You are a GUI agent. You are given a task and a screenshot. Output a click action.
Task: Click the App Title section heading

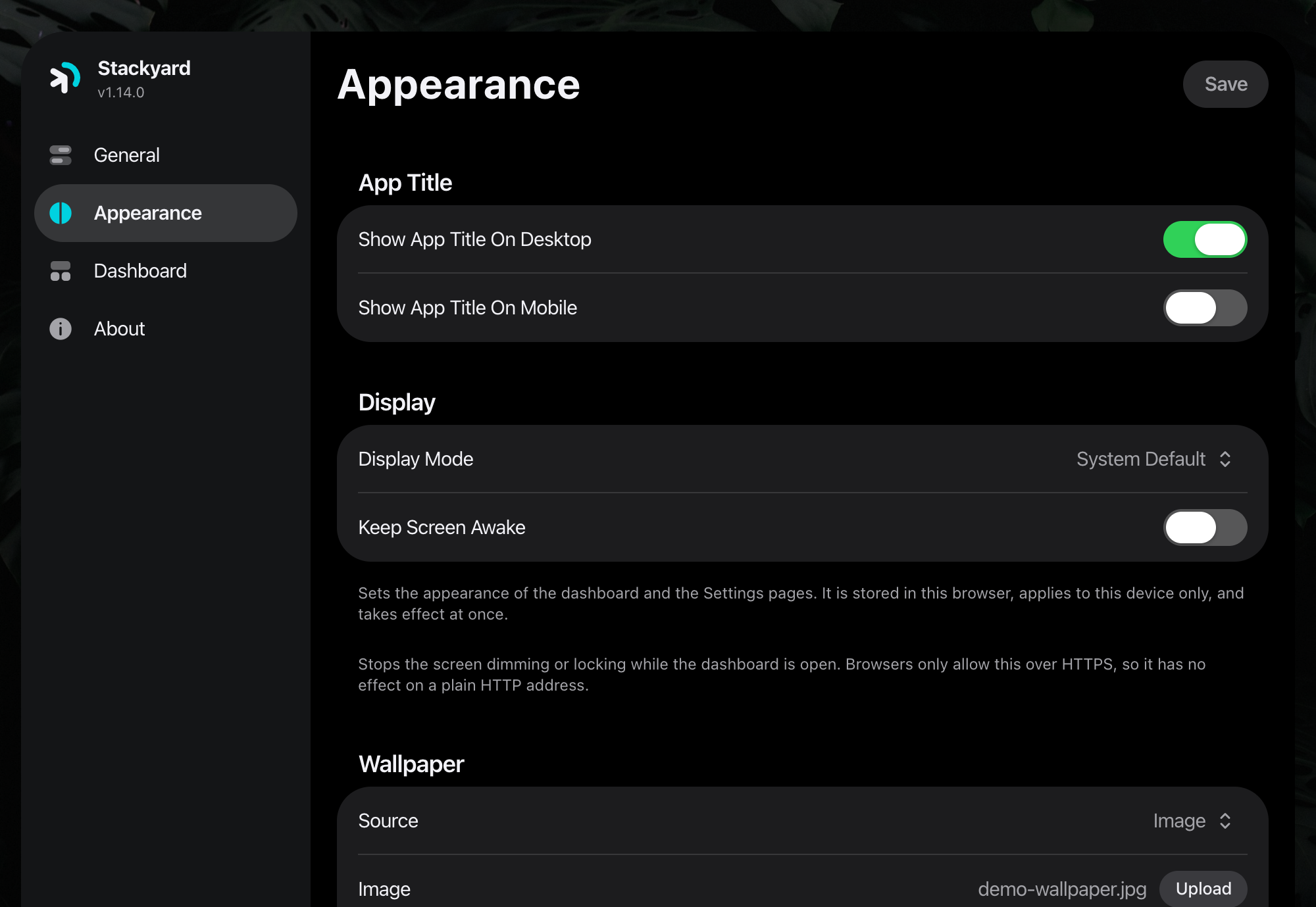tap(405, 183)
